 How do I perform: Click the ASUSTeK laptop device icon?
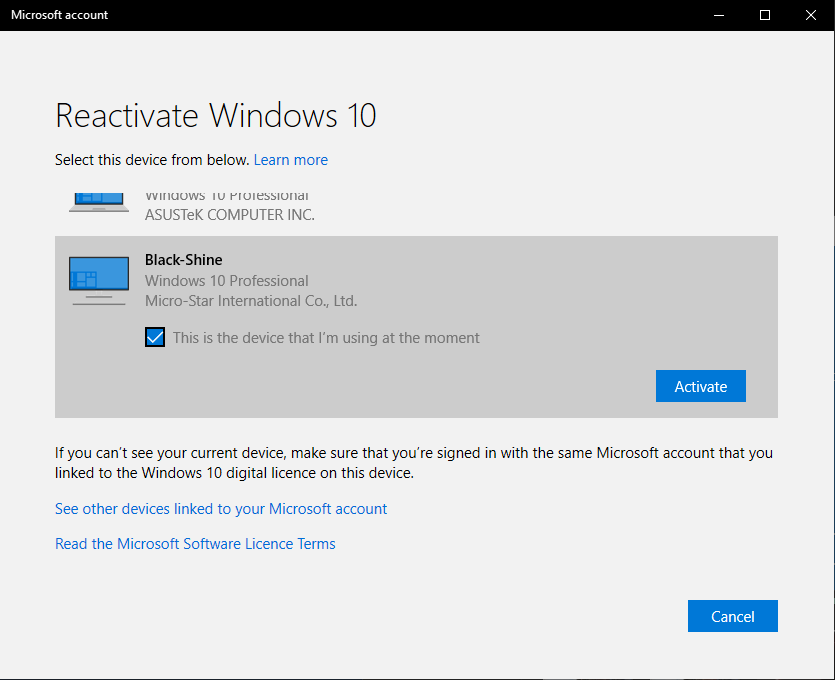99,202
